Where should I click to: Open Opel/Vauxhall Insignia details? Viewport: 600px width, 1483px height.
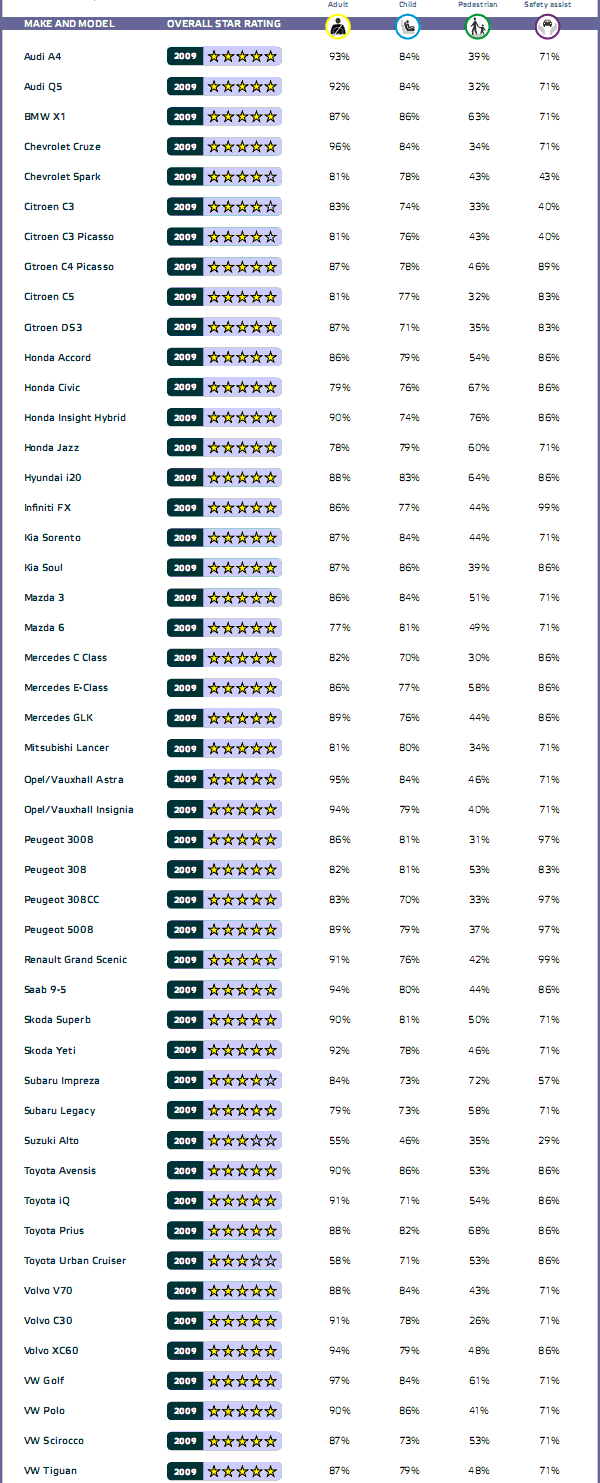pos(78,810)
